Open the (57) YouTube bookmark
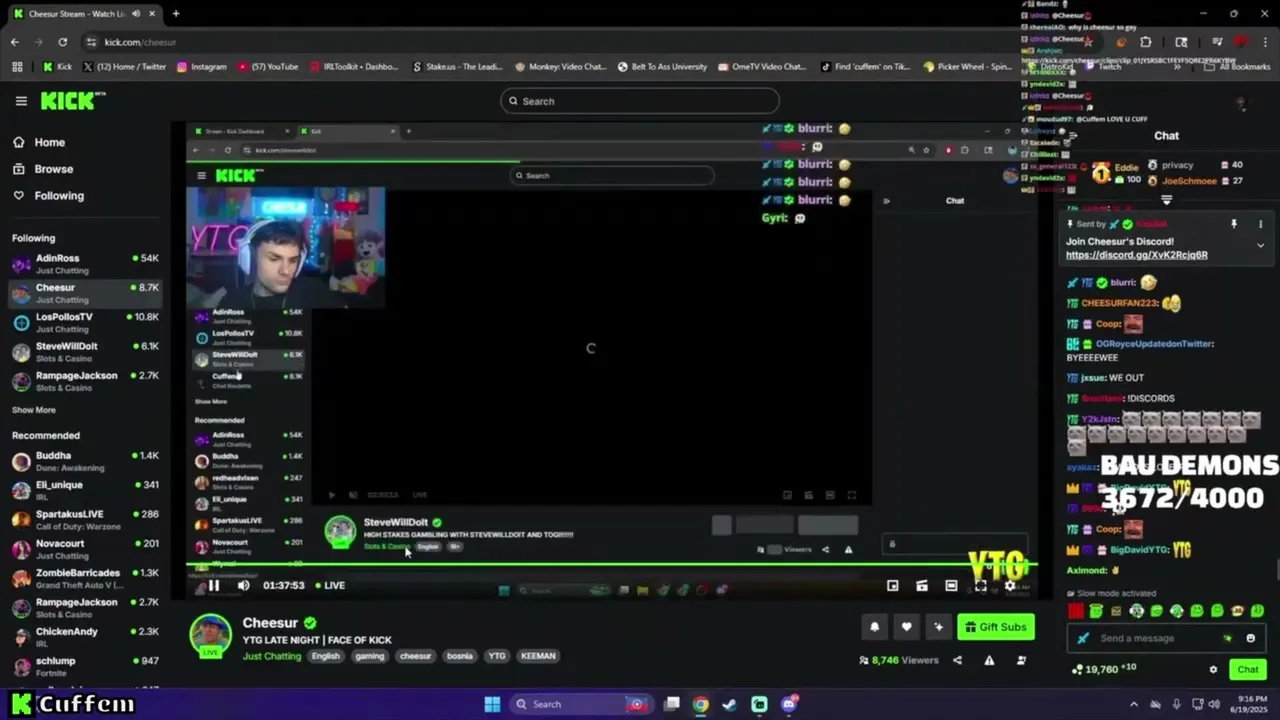Screen dimensions: 1280x720 pos(268,67)
